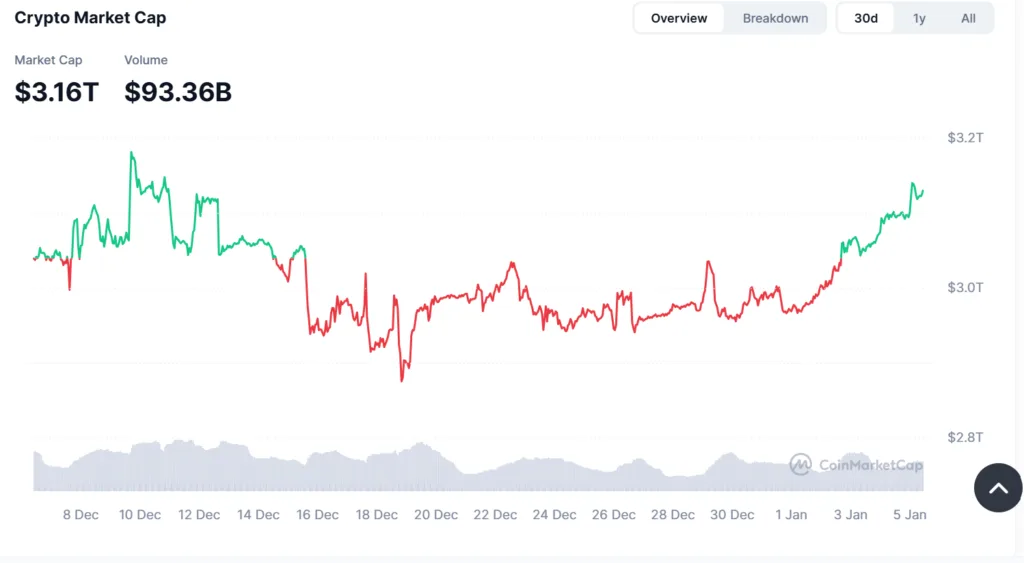The image size is (1024, 563).
Task: Click the 10 Dec date label
Action: point(140,515)
